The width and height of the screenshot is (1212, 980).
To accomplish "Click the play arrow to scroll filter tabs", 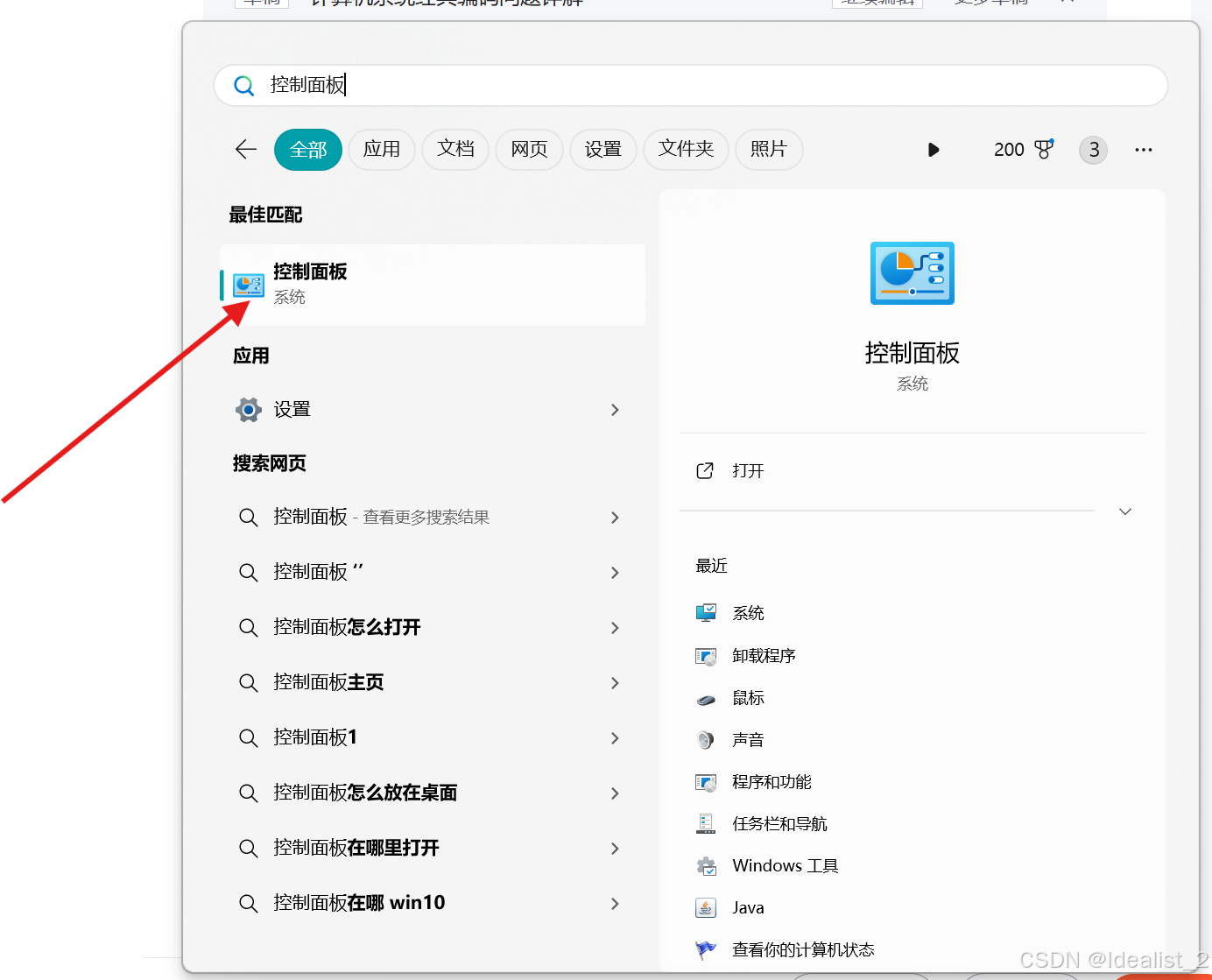I will point(934,150).
